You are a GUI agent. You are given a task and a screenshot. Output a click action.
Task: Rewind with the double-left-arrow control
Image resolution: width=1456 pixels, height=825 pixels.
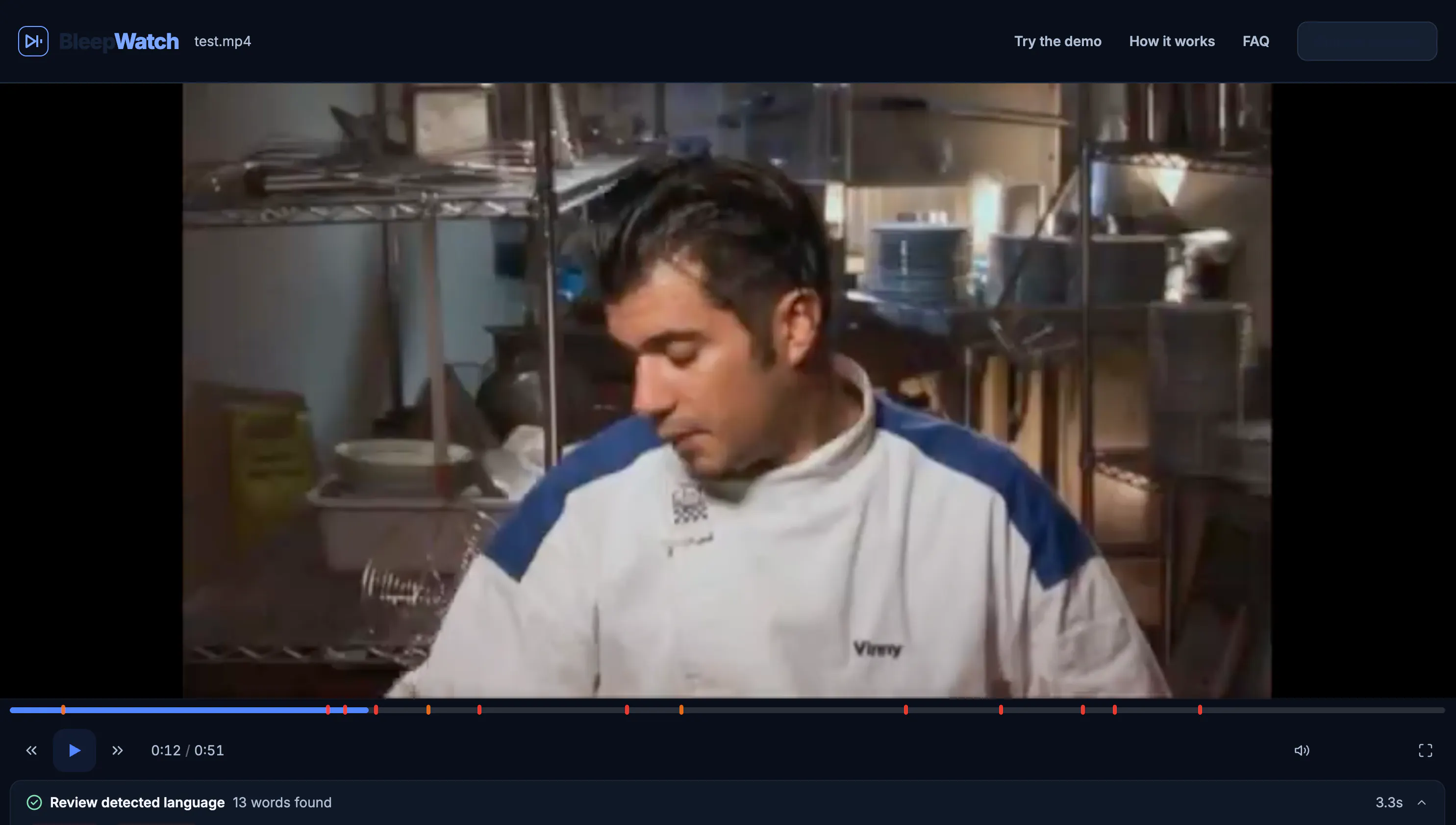pos(31,750)
